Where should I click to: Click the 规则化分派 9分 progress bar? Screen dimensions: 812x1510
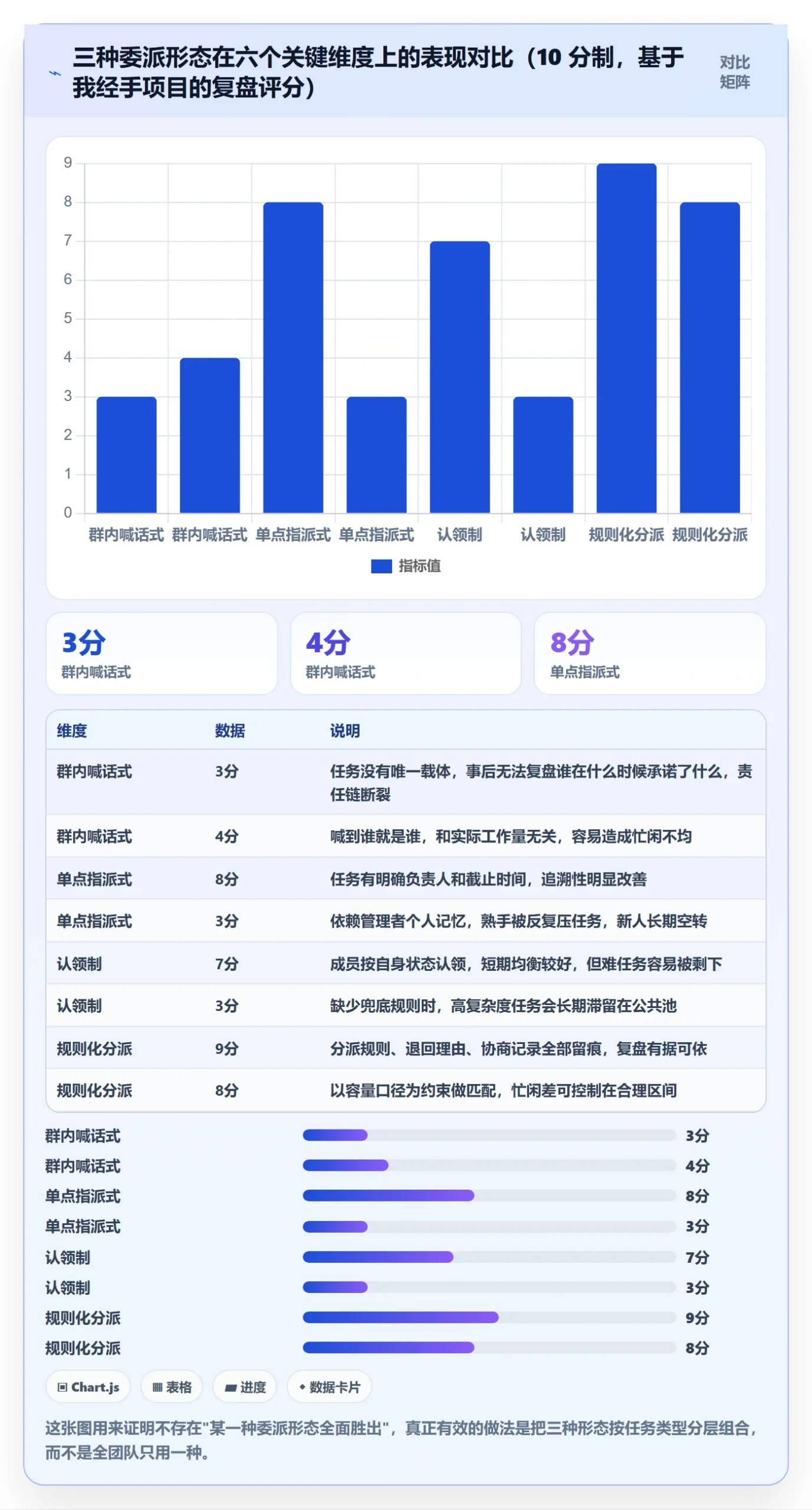pyautogui.click(x=489, y=1317)
